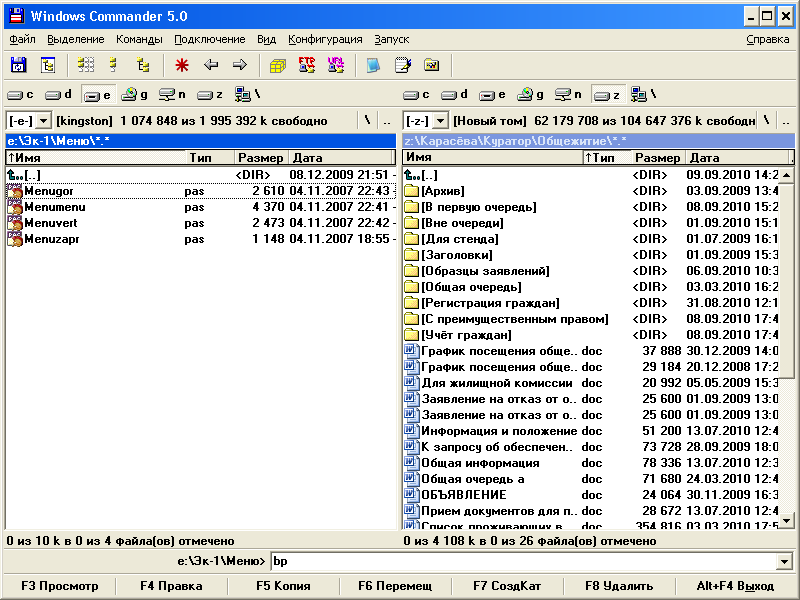Open the URL new FTP connection icon
Image resolution: width=800 pixels, height=600 pixels.
[x=336, y=65]
